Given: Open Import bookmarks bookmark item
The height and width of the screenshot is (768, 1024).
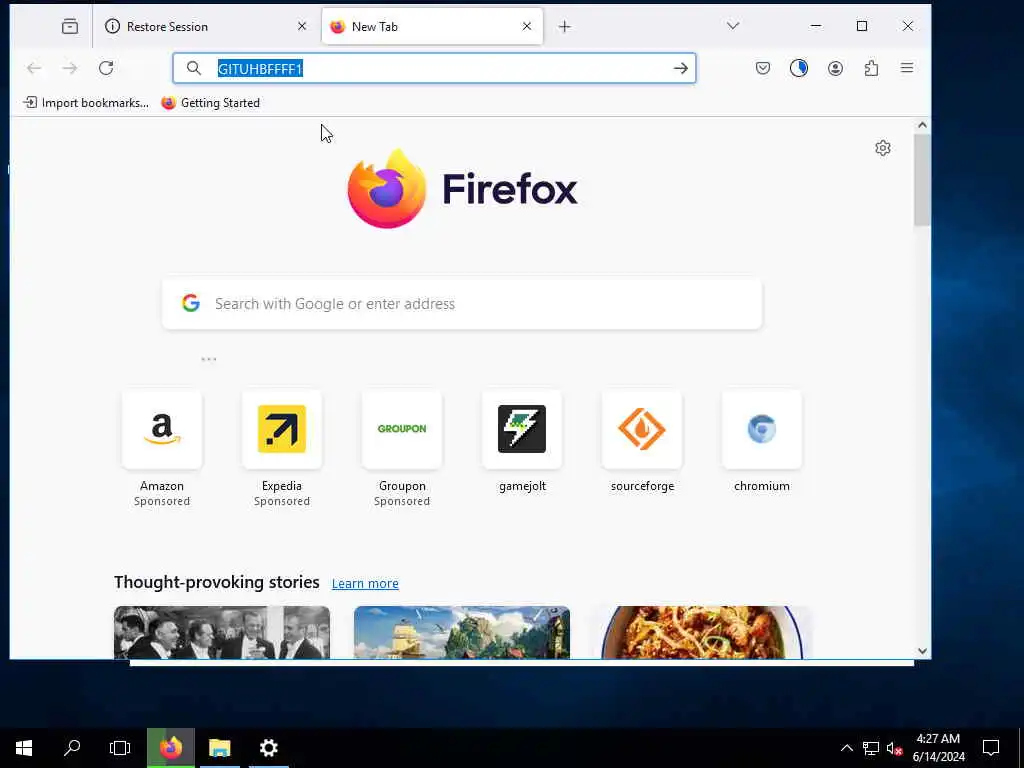Looking at the screenshot, I should [x=86, y=103].
